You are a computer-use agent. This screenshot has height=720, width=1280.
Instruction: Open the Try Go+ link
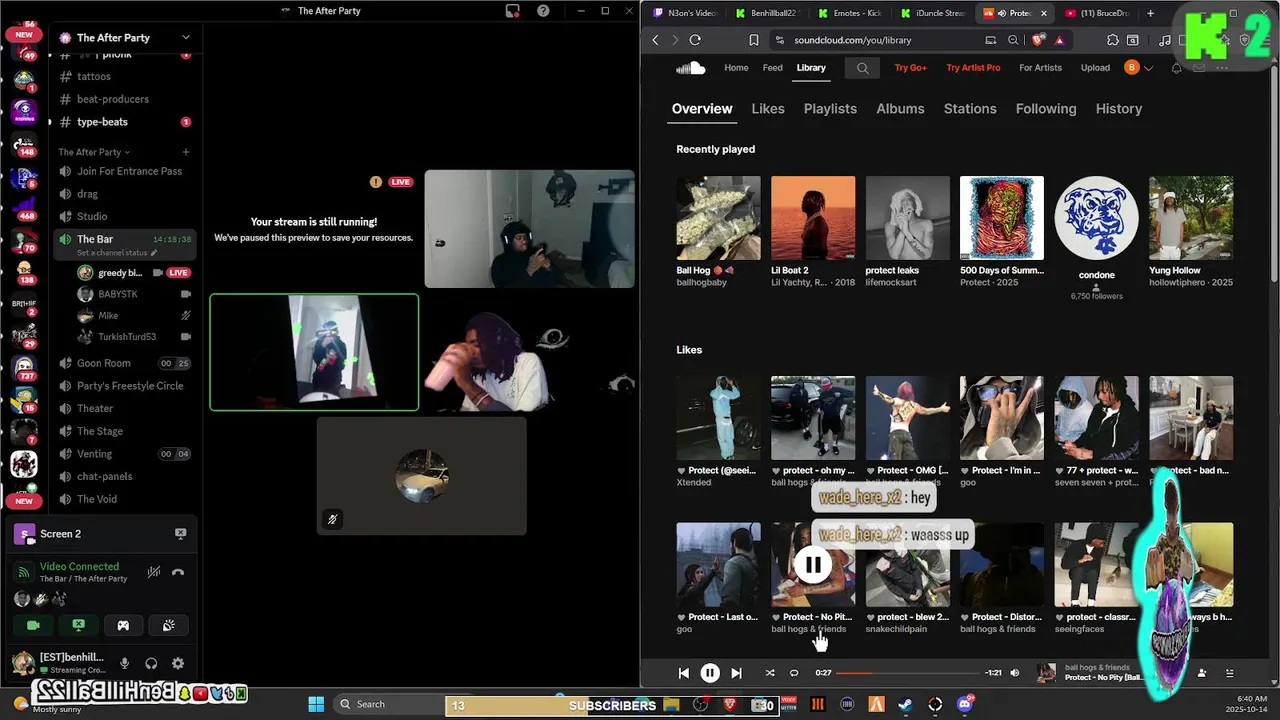click(x=911, y=68)
